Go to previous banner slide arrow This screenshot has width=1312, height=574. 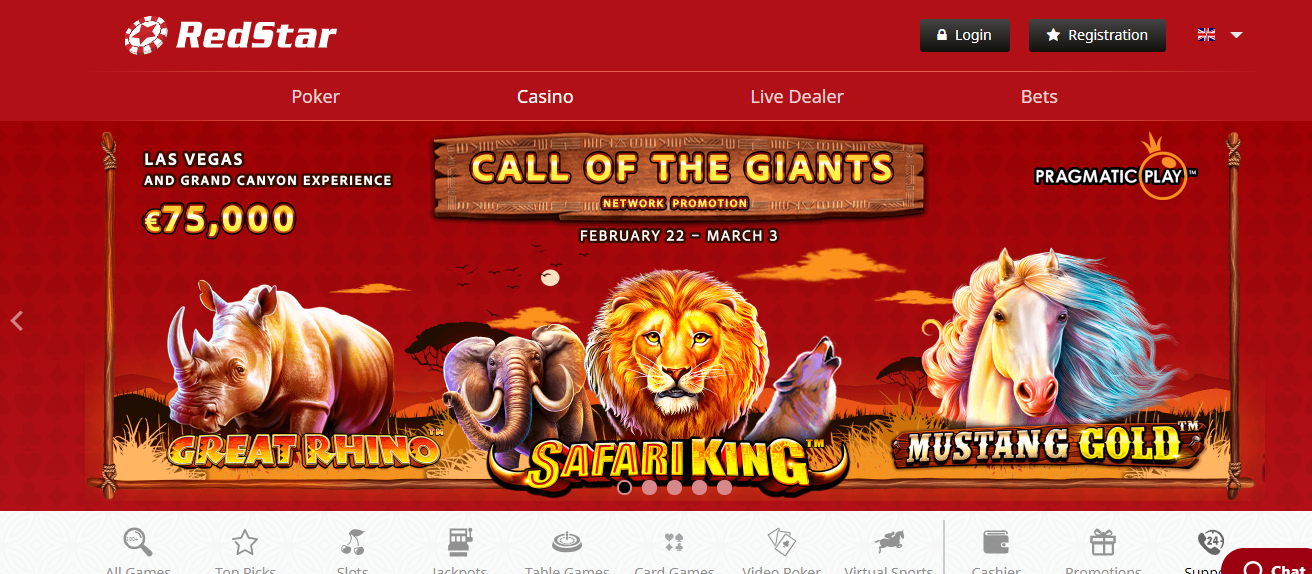point(17,321)
